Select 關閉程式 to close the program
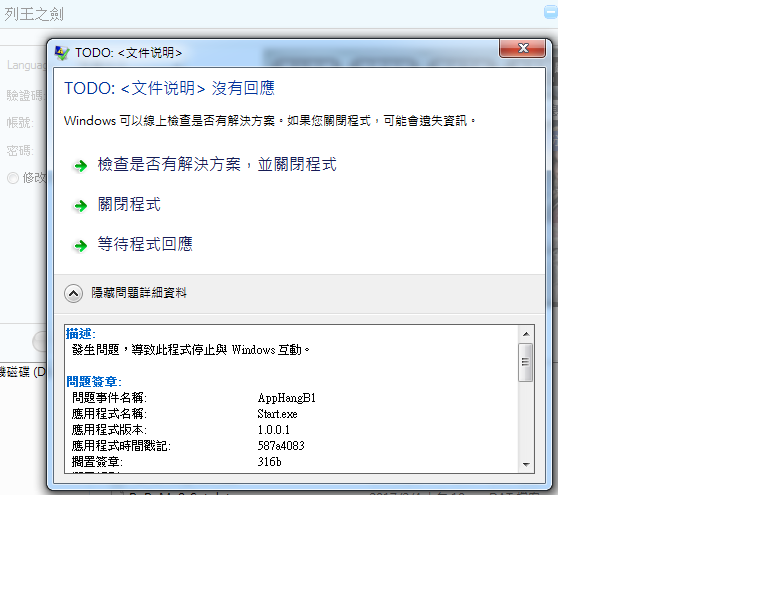Viewport: 768px width, 614px height. [129, 205]
